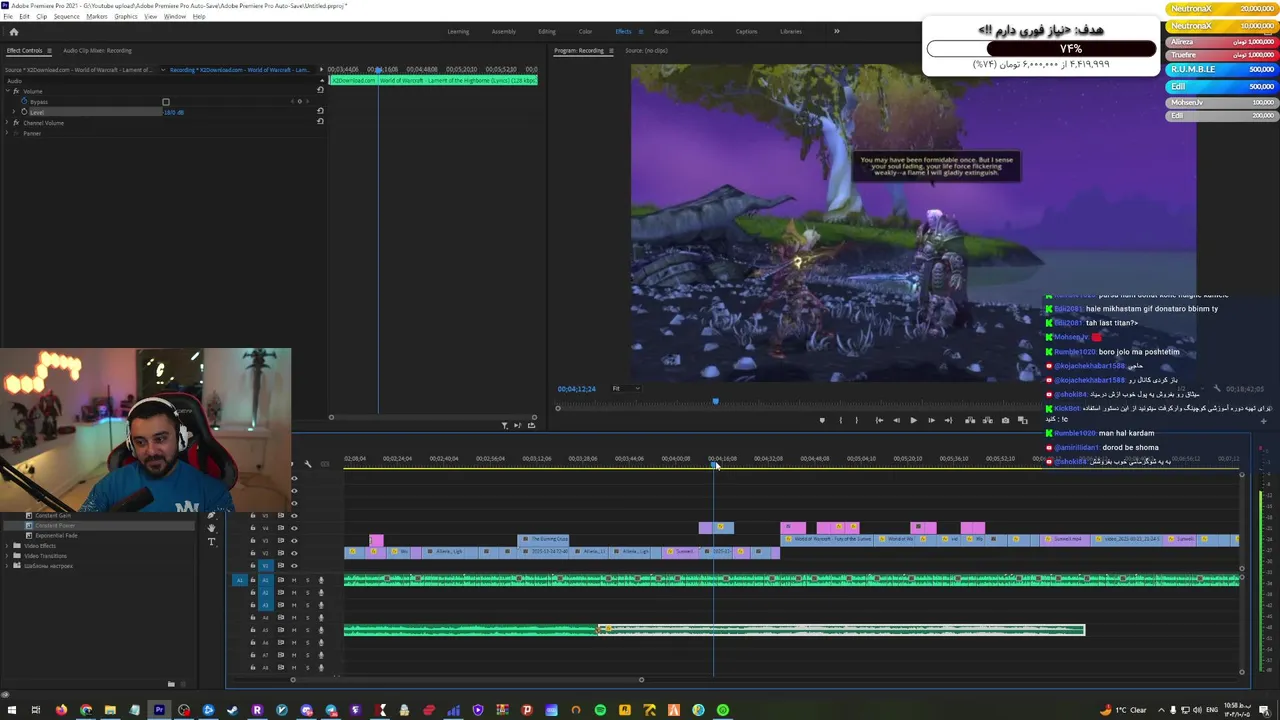Click the export icon below Effect Controls timeline

(531, 425)
